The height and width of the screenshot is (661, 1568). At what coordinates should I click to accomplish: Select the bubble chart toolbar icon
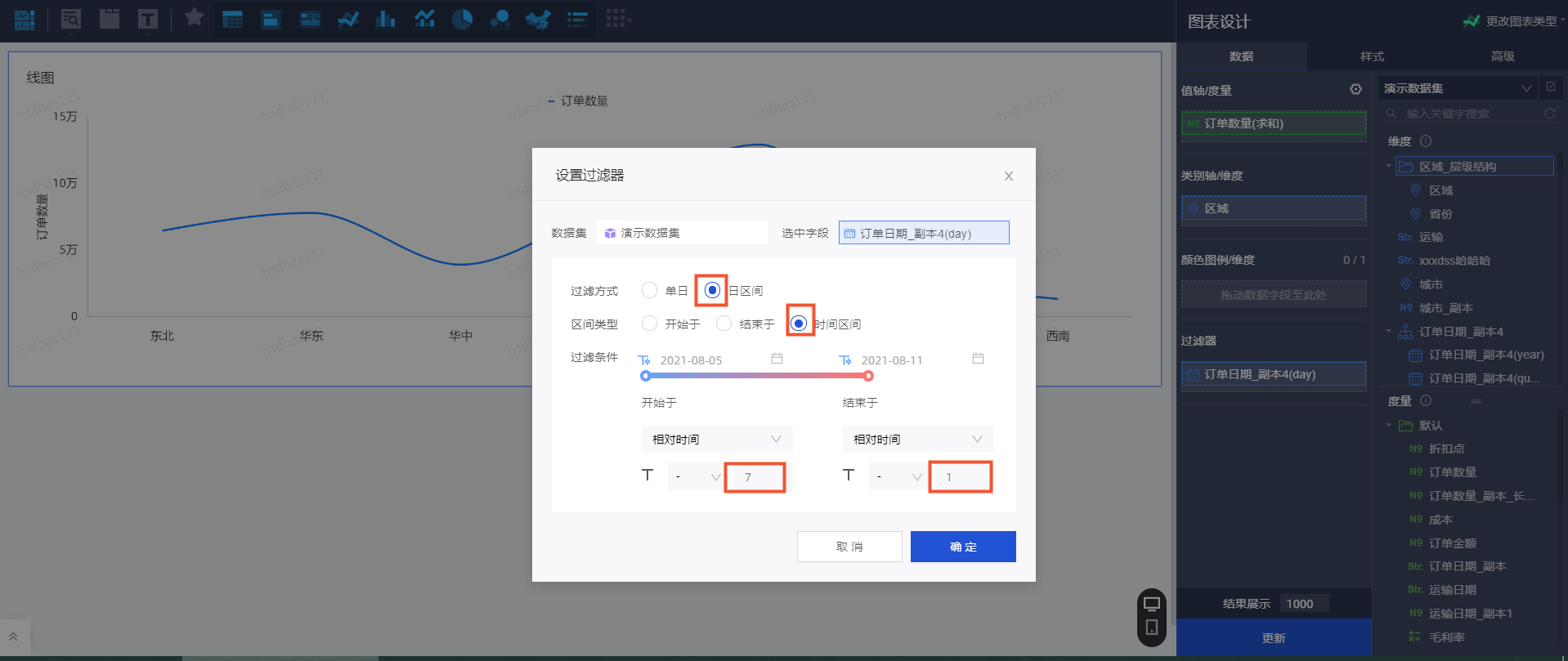point(500,20)
